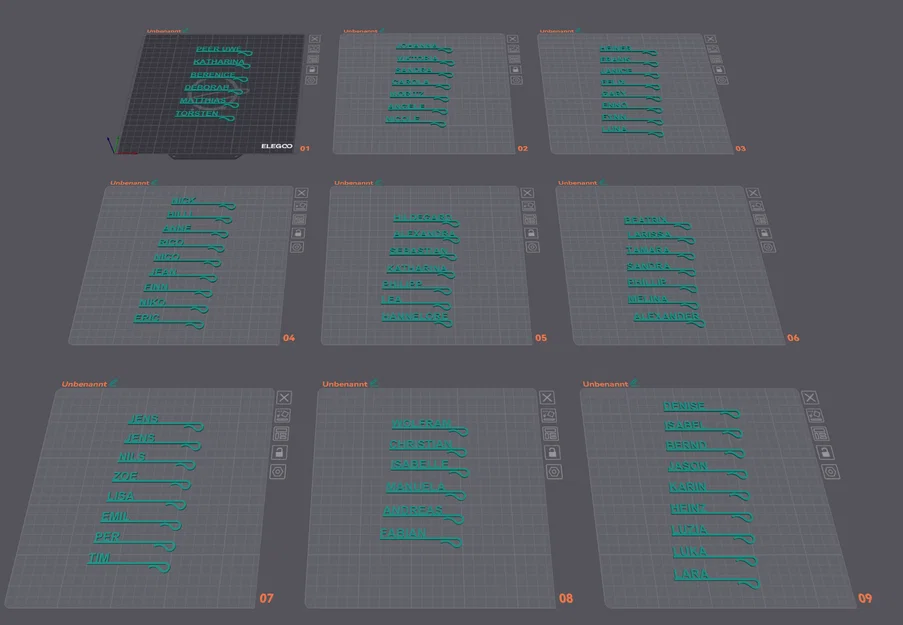The width and height of the screenshot is (903, 625).
Task: Click the X icon beside plate 05
Action: (x=527, y=193)
